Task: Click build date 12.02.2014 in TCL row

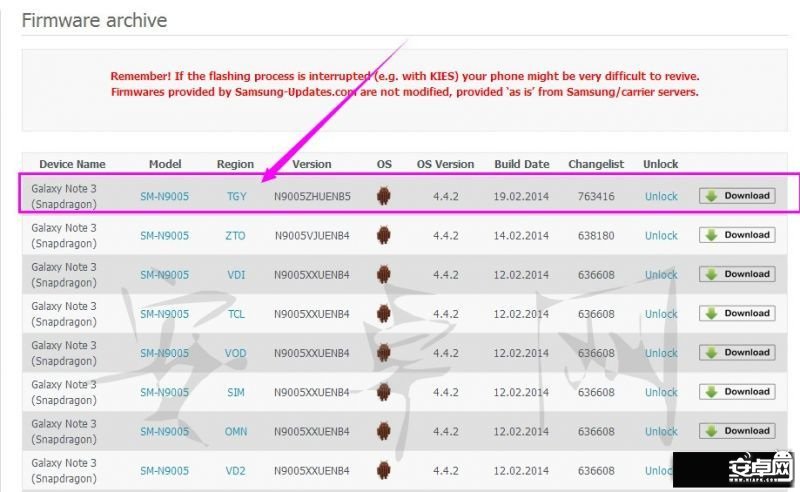Action: pyautogui.click(x=521, y=314)
